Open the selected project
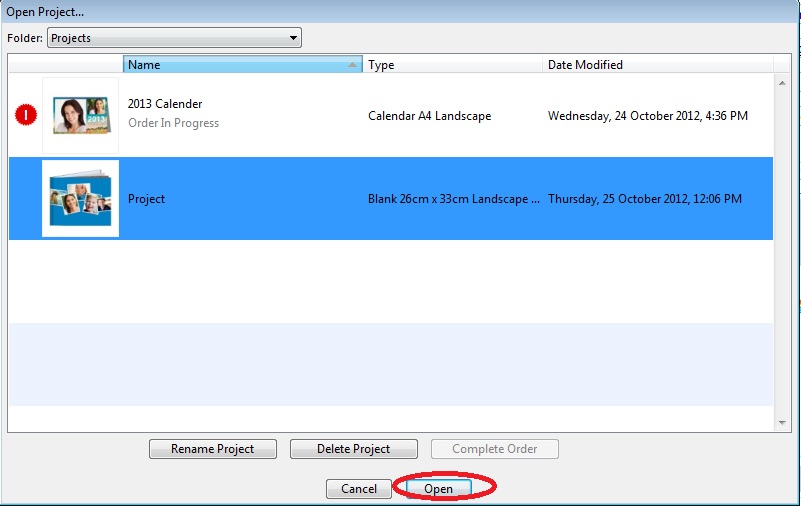Screen dimensions: 801x506 pos(438,489)
